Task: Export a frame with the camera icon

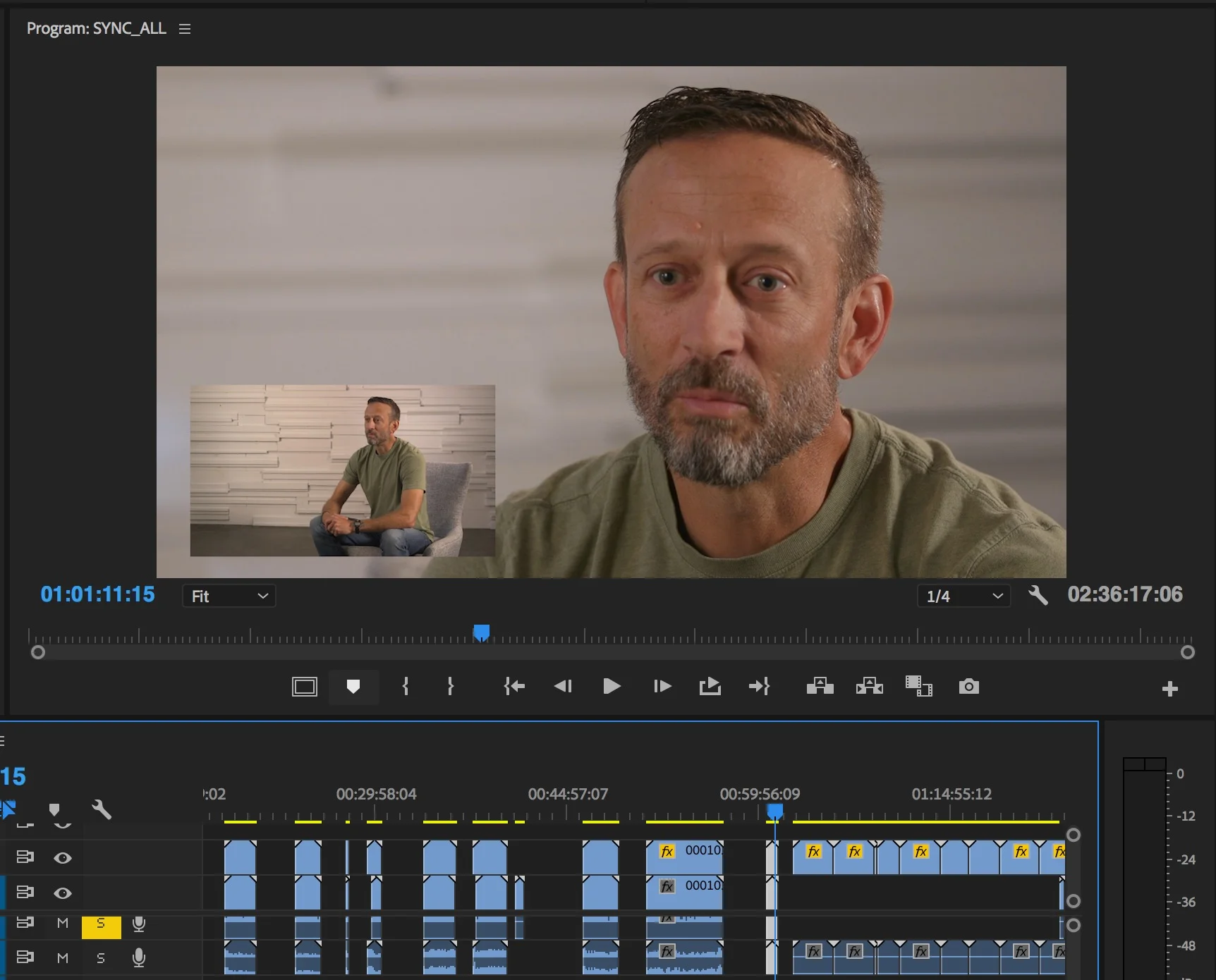Action: click(969, 687)
